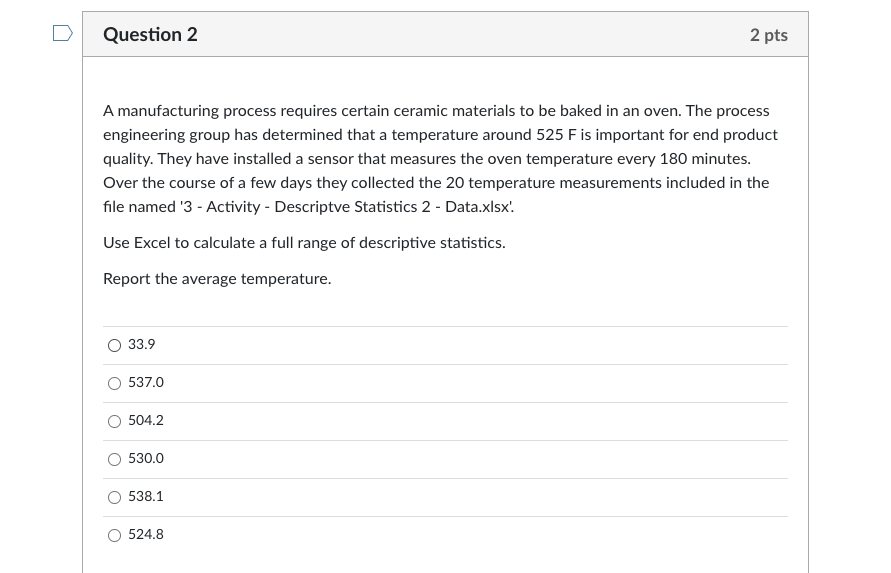This screenshot has height=573, width=891.
Task: Click the 'Report the average temperature' line
Action: pyautogui.click(x=217, y=279)
